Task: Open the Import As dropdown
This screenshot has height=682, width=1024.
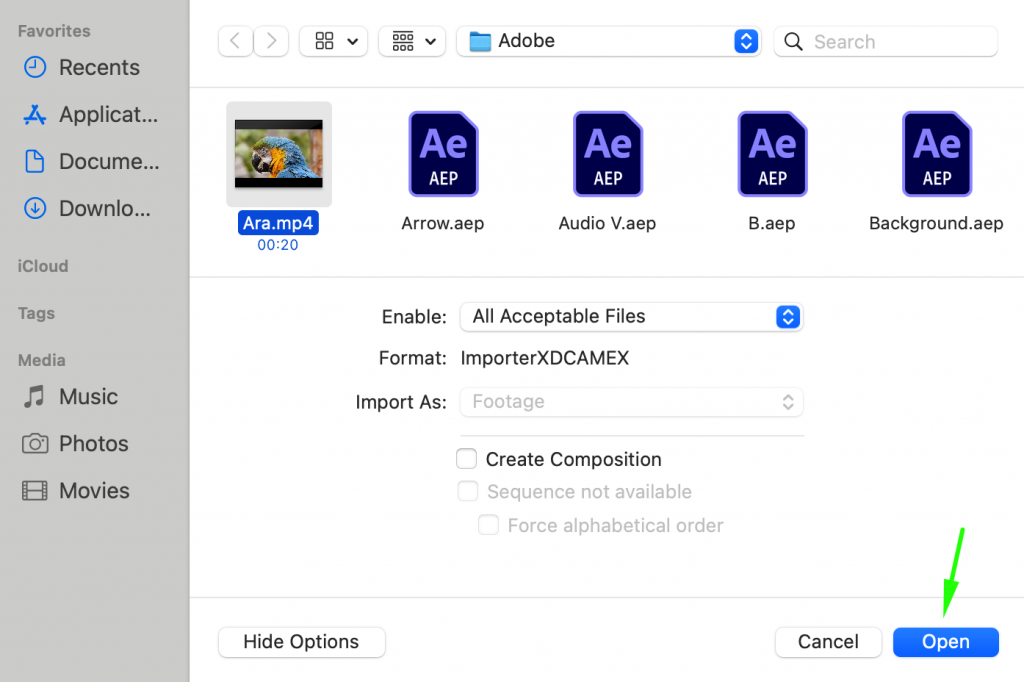Action: point(631,401)
